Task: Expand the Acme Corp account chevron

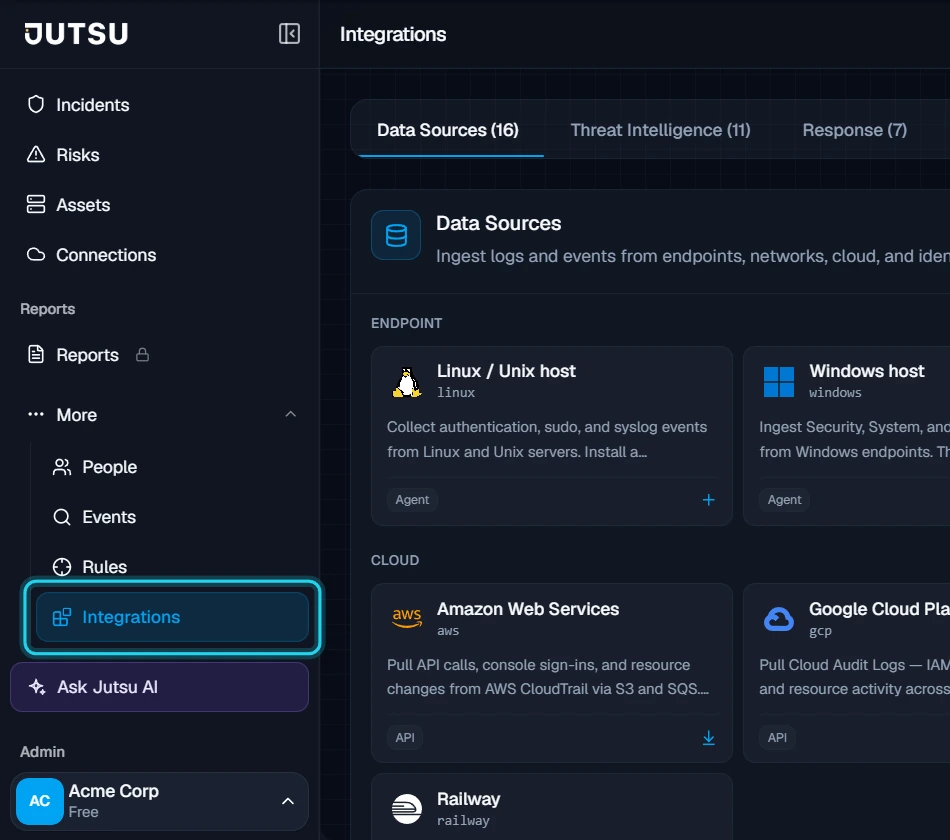Action: pyautogui.click(x=288, y=801)
